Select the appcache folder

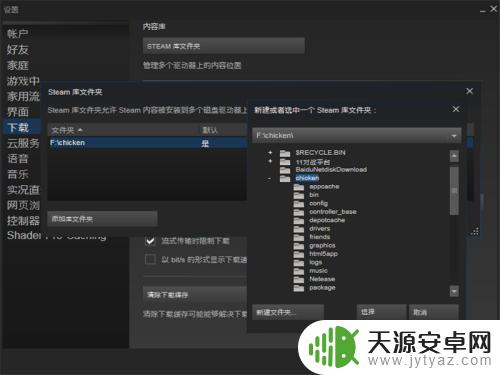(x=324, y=187)
